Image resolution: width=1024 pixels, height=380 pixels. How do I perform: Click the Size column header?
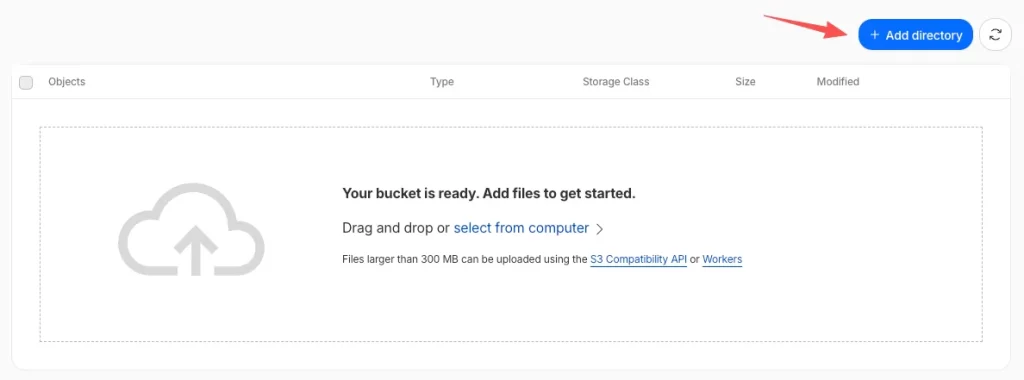tap(745, 82)
